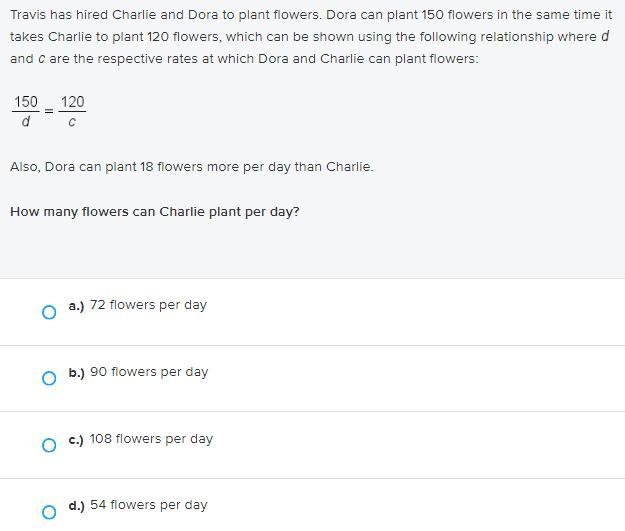
Task: Click the bold "d.)" option label
Action: pyautogui.click(x=77, y=505)
